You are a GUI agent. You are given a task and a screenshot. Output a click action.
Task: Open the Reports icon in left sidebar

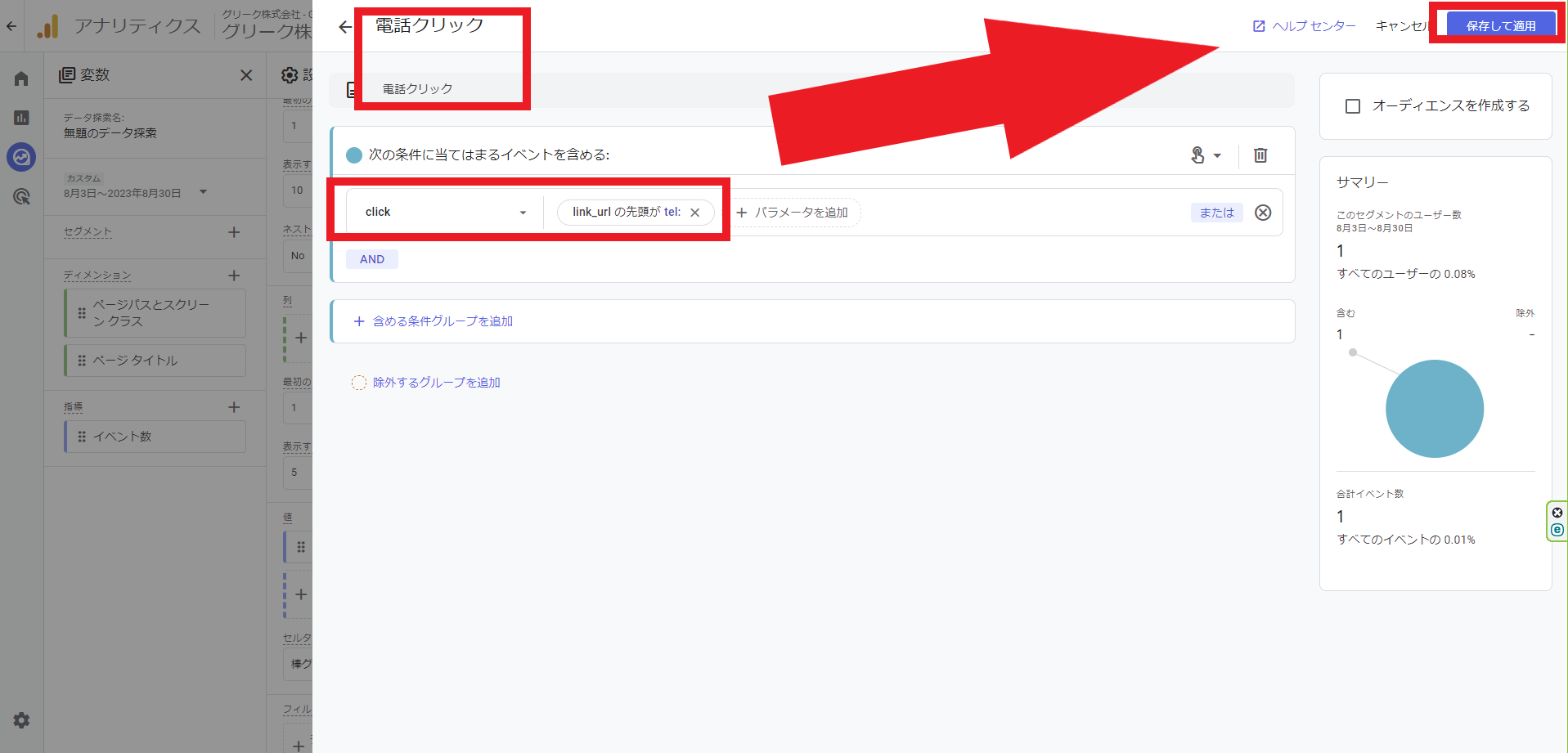click(21, 118)
